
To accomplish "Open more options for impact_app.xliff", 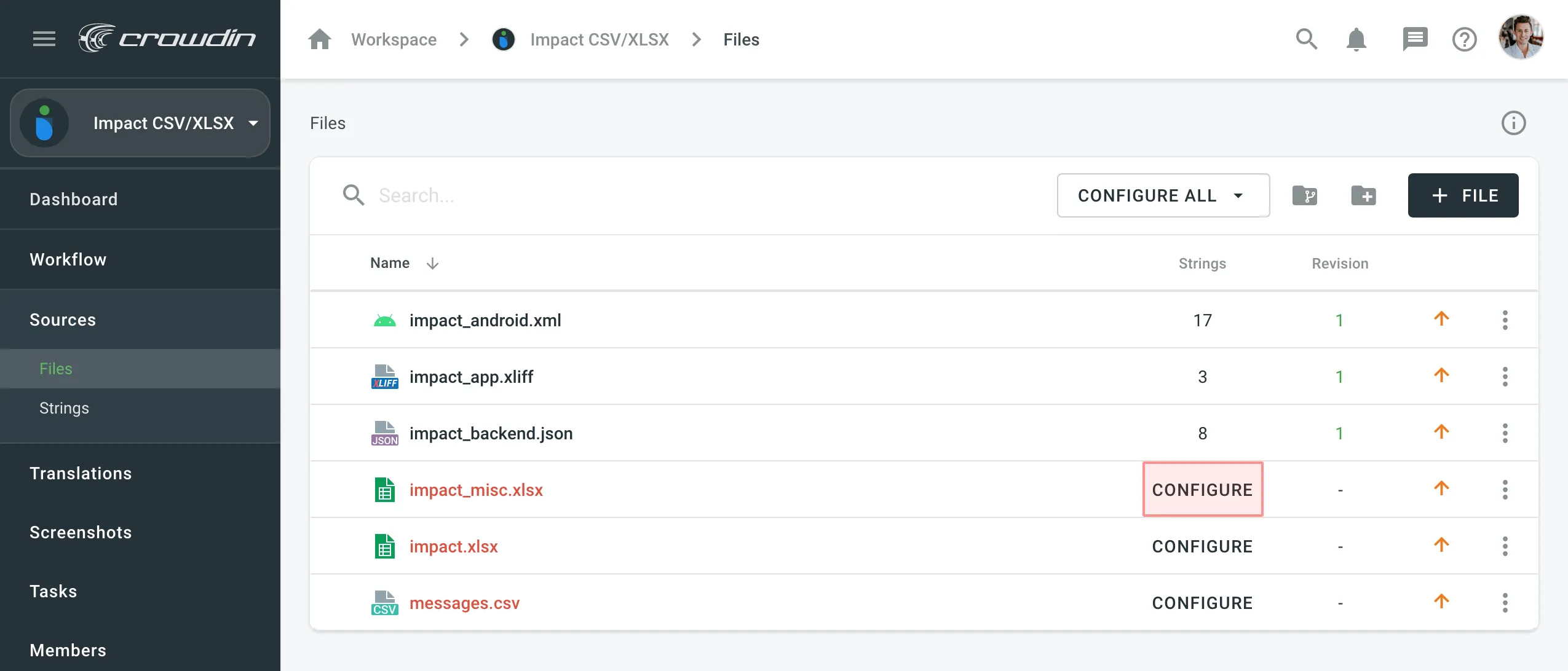I will [x=1505, y=377].
